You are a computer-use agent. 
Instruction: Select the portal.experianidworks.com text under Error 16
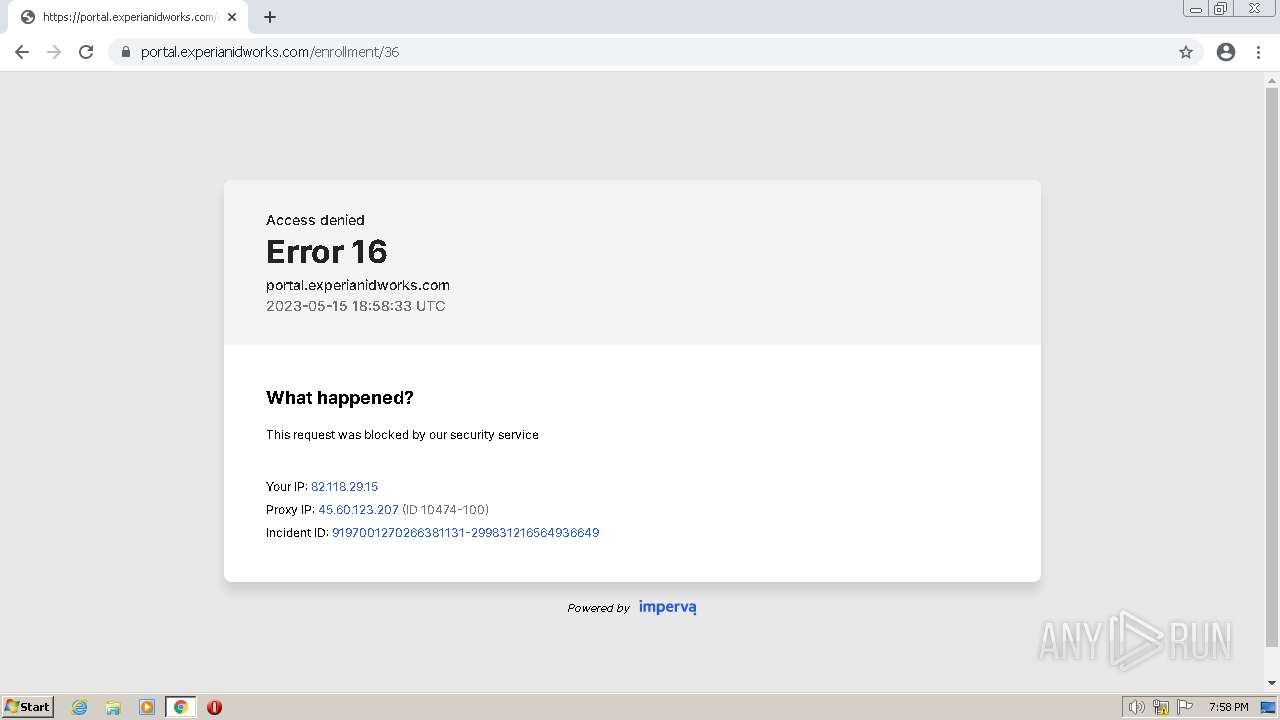point(358,285)
